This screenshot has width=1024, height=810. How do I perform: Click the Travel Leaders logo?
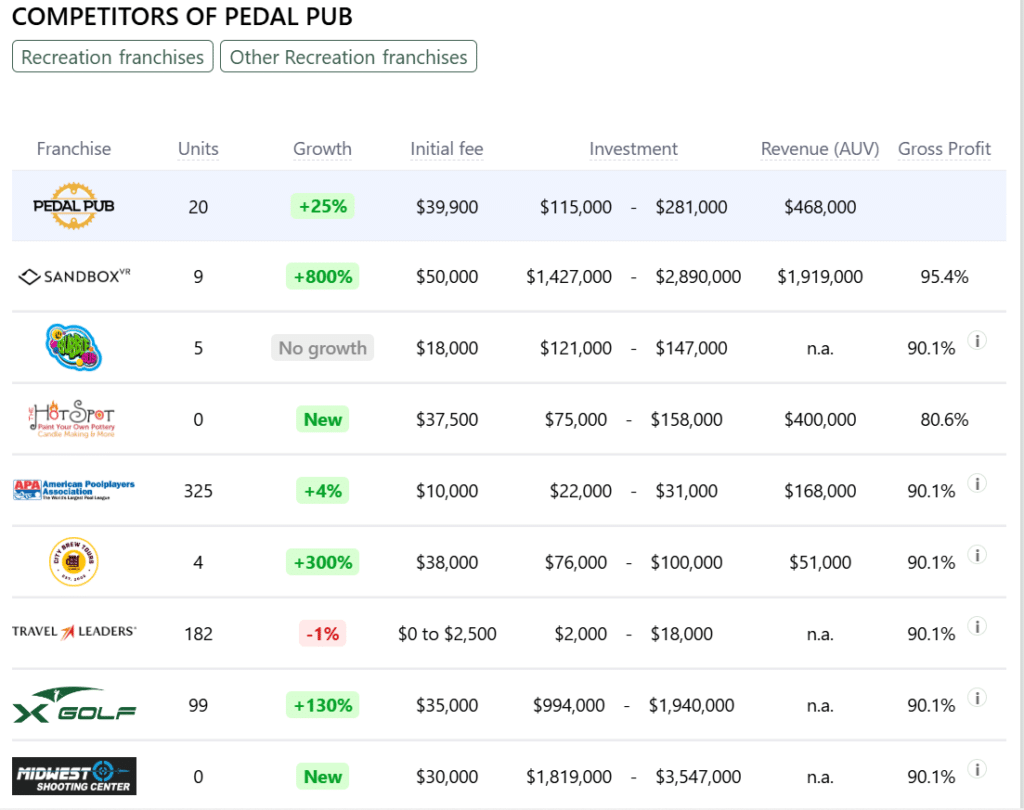[74, 632]
